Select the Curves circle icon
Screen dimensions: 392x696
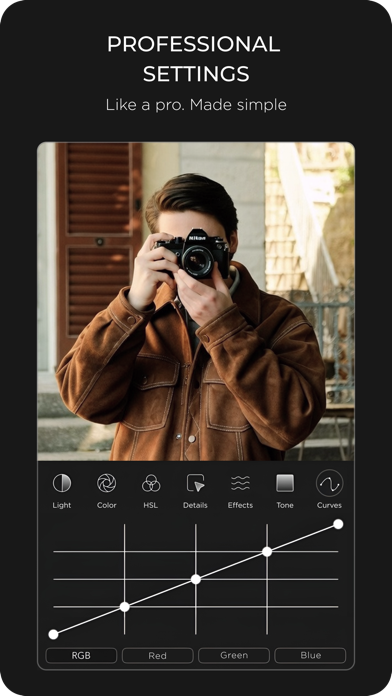tap(329, 483)
